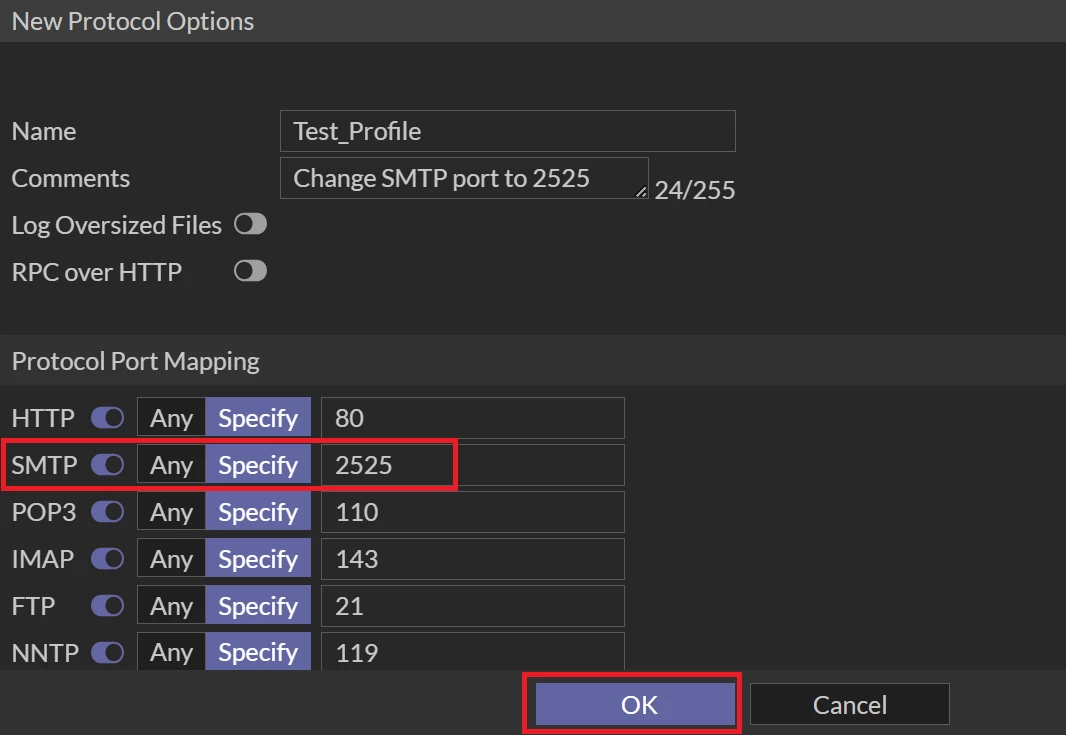Disable the HTTP protocol toggle
Viewport: 1066px width, 735px height.
[x=107, y=417]
